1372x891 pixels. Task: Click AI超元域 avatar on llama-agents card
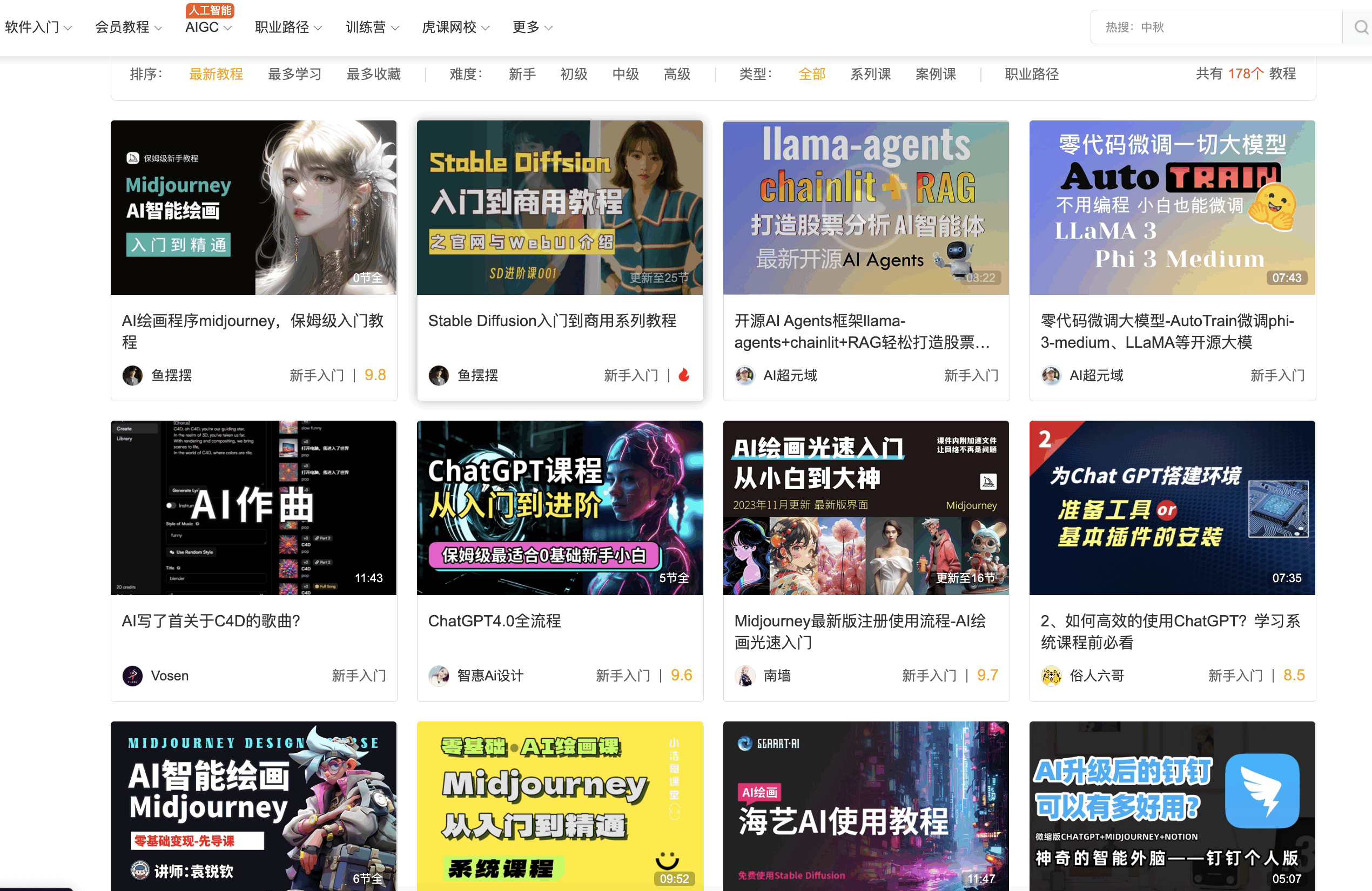(x=745, y=375)
